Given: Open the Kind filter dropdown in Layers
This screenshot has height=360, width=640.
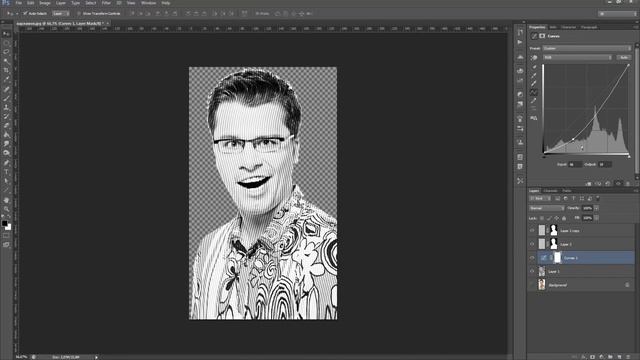Looking at the screenshot, I should [540, 198].
